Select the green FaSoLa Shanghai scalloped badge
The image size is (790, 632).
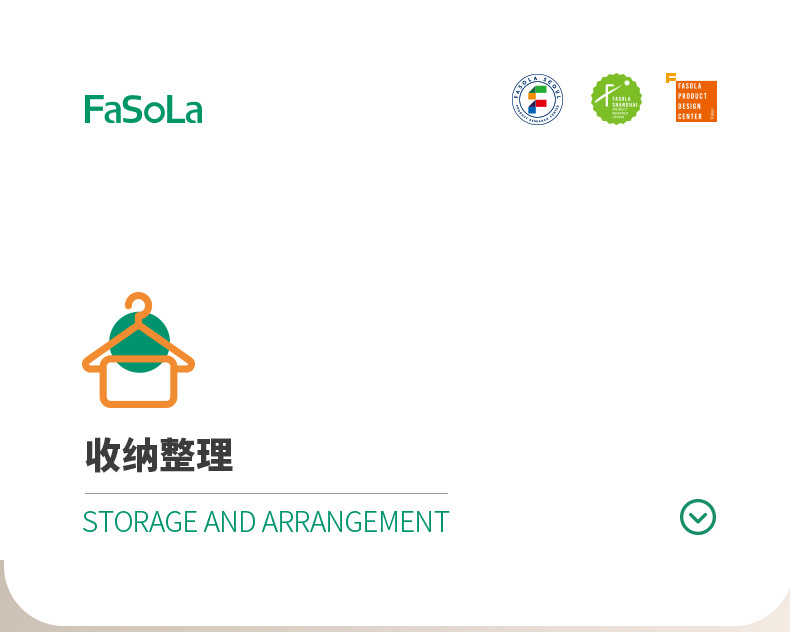[x=616, y=99]
